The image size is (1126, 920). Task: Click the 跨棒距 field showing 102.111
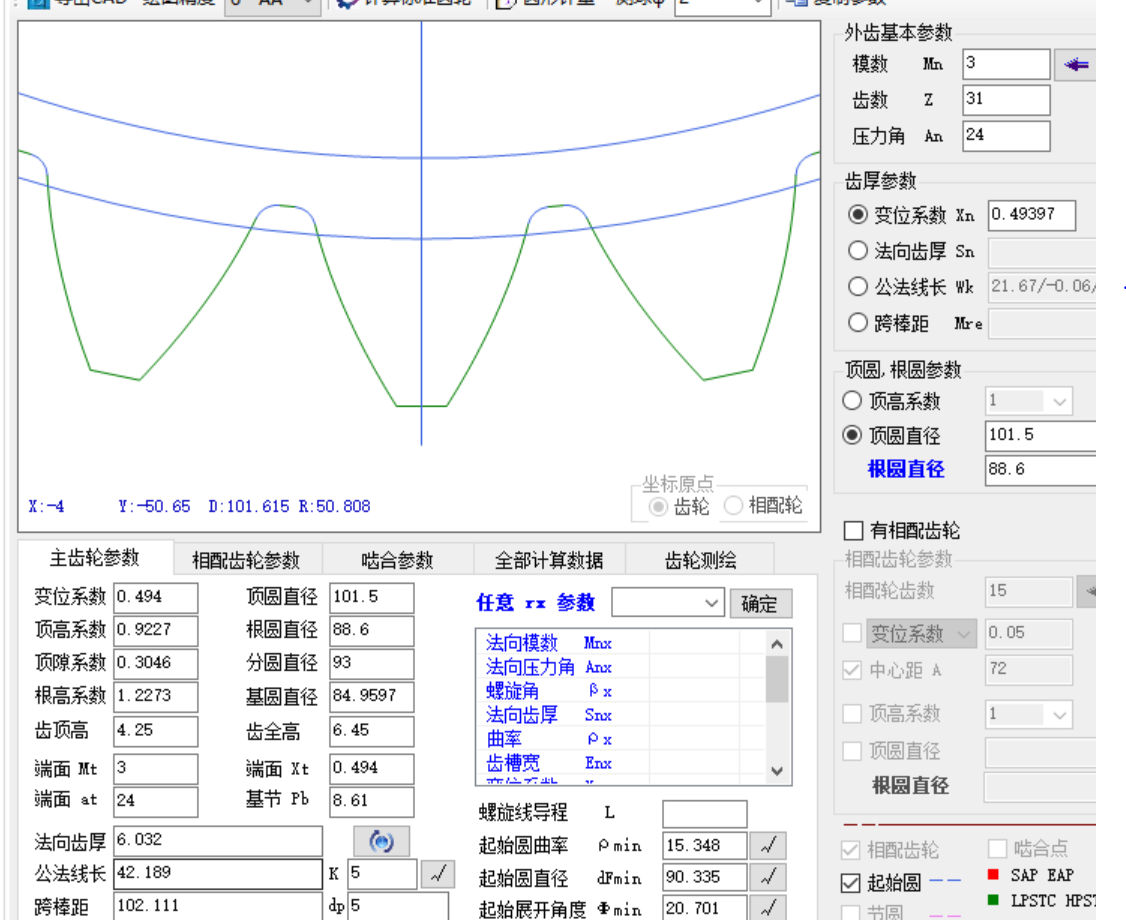click(x=218, y=906)
